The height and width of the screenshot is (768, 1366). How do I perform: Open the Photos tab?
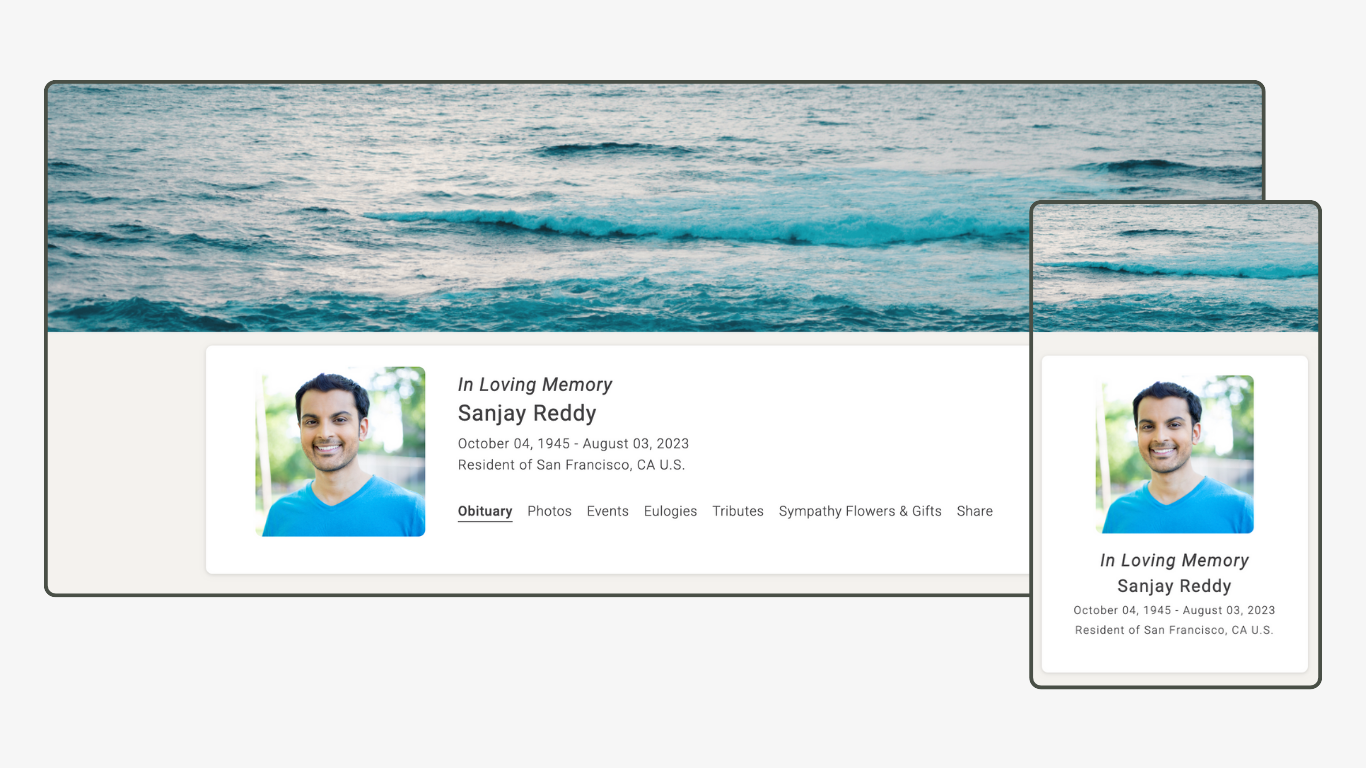click(549, 511)
